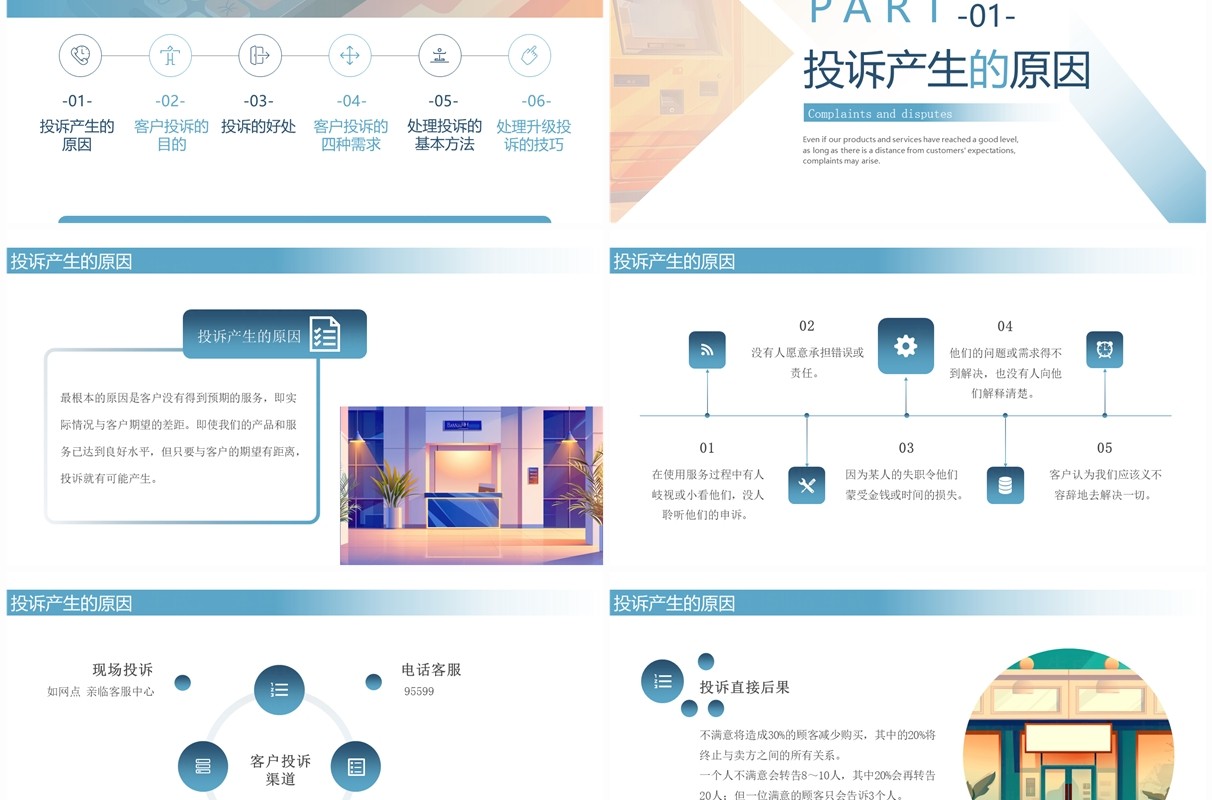Select the small dot beside 现场投诉

point(183,683)
